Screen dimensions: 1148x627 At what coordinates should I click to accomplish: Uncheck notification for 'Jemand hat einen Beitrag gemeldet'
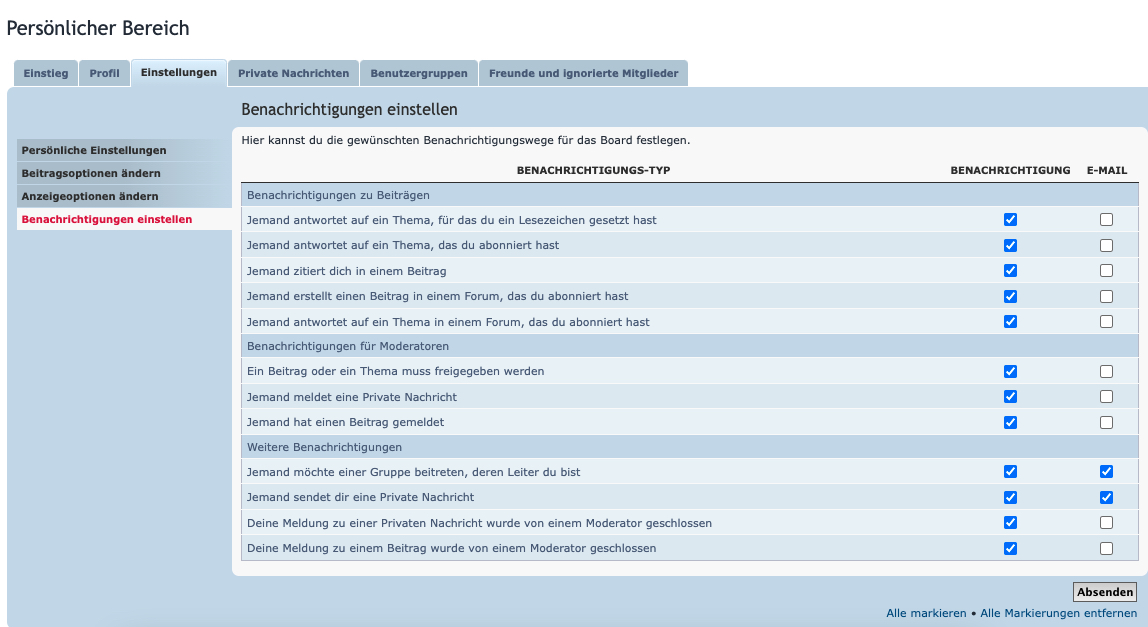[x=1010, y=422]
